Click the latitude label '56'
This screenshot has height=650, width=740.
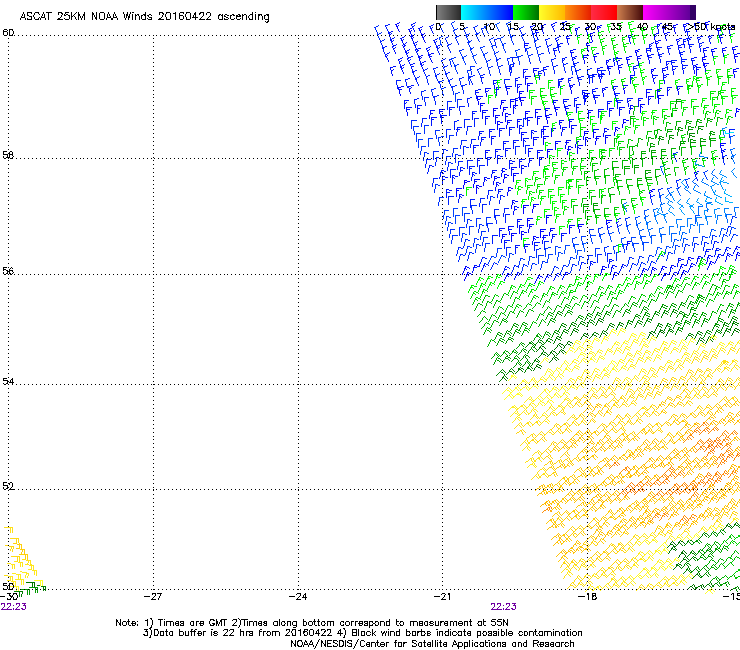coord(8,271)
